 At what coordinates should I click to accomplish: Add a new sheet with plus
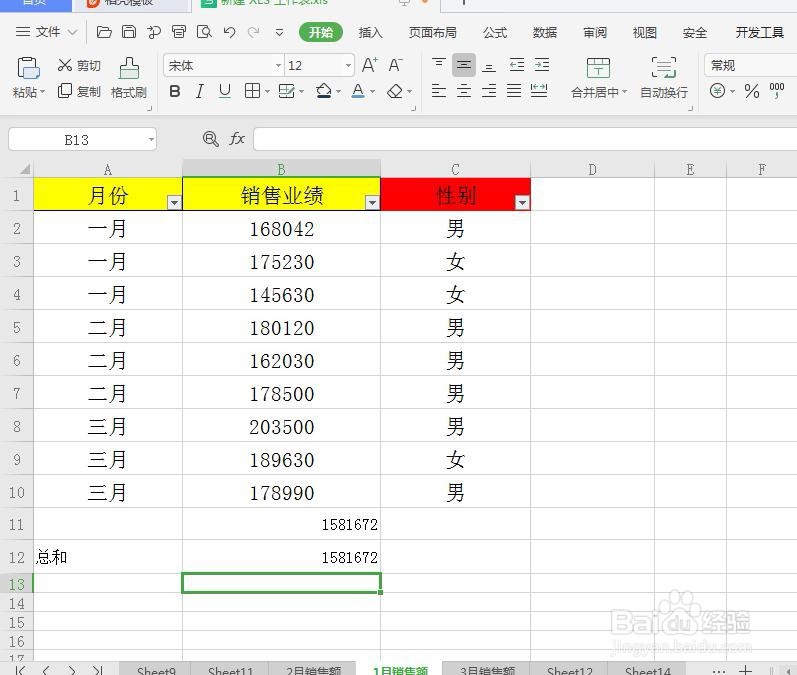pos(745,670)
